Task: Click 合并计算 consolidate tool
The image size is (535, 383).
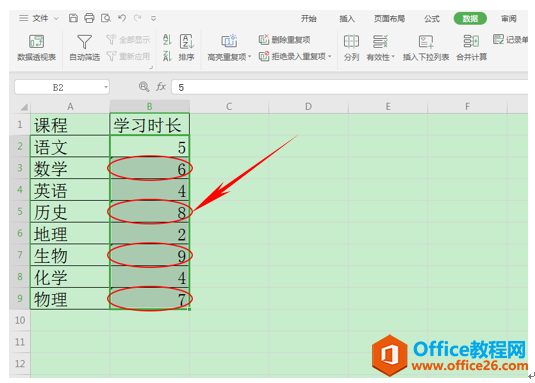Action: tap(472, 48)
